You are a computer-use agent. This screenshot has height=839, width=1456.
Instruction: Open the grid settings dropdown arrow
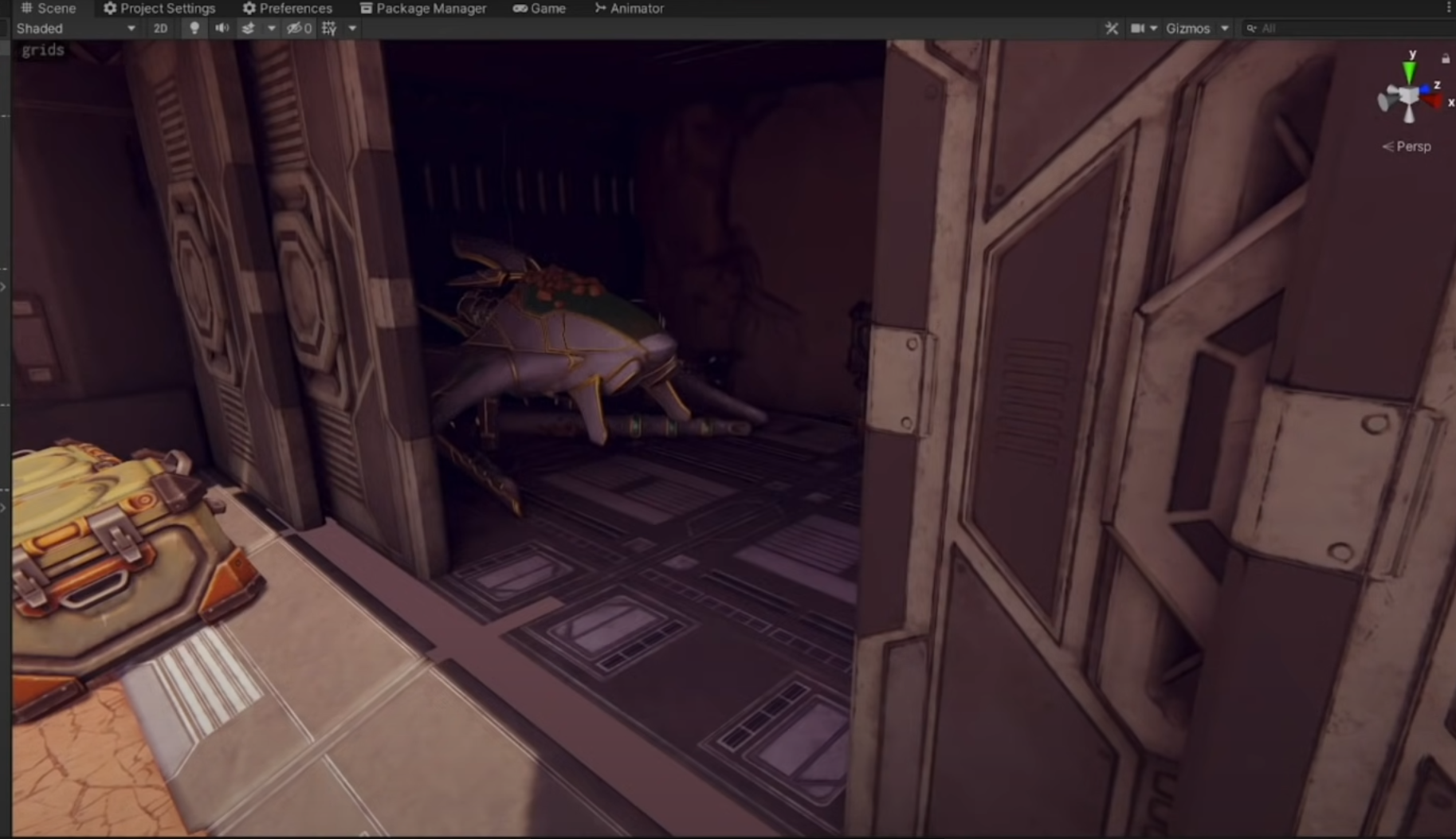click(352, 29)
